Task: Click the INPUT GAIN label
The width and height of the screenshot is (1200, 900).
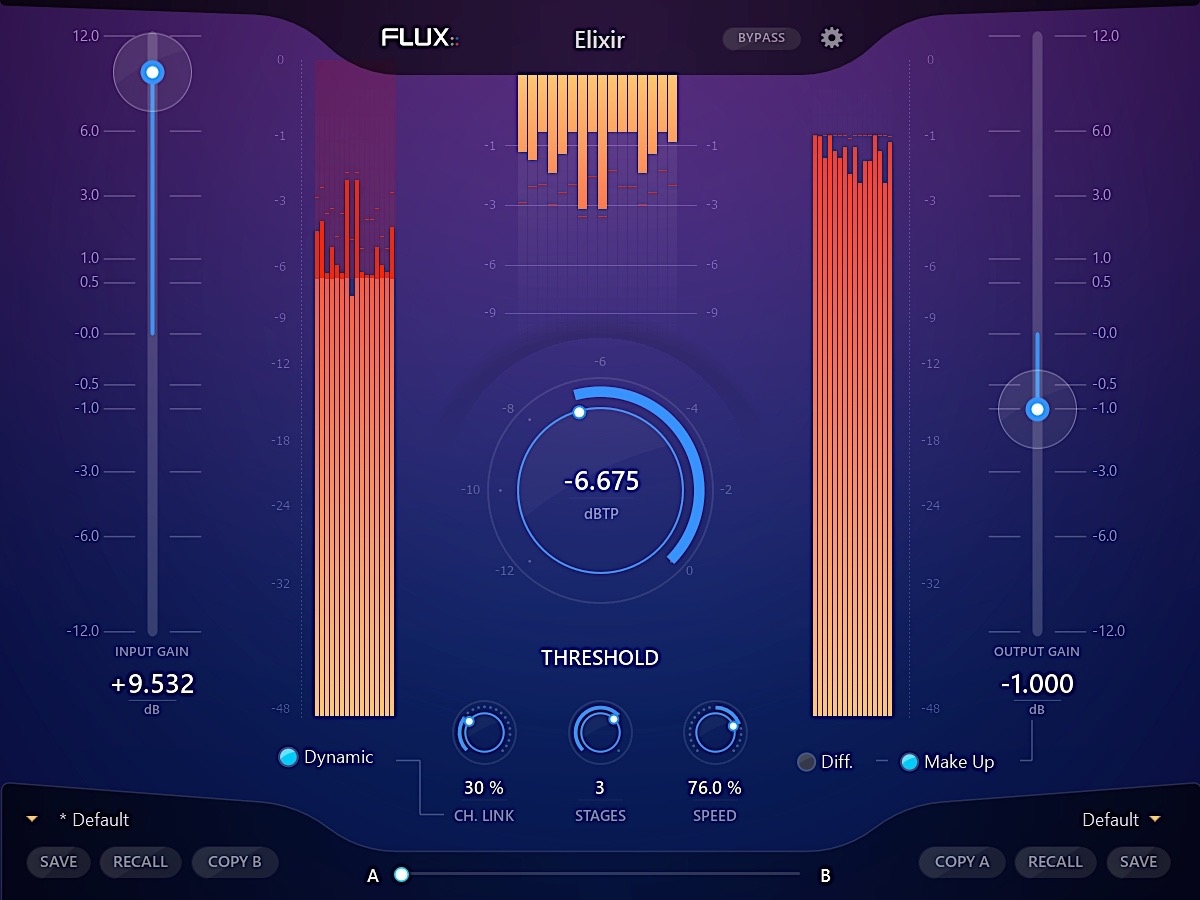Action: point(152,651)
